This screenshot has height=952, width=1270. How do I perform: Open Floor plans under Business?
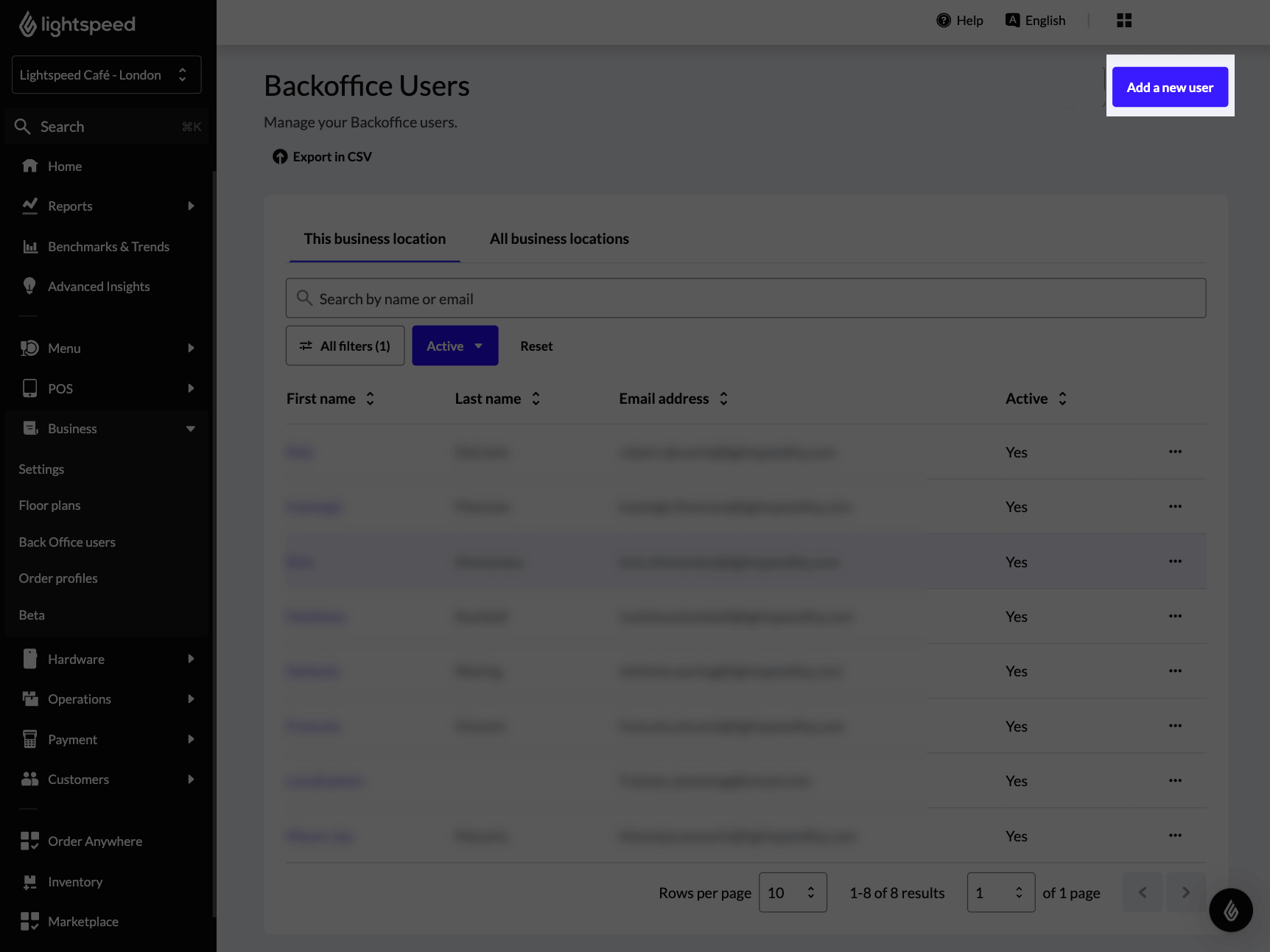pyautogui.click(x=49, y=505)
